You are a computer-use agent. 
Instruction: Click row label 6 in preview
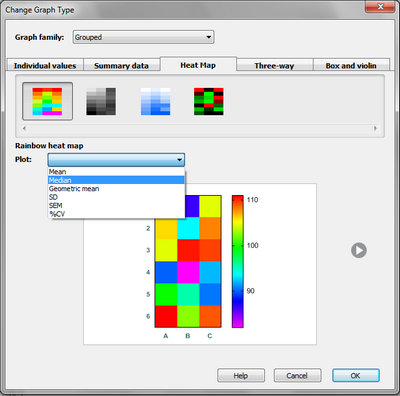point(148,316)
